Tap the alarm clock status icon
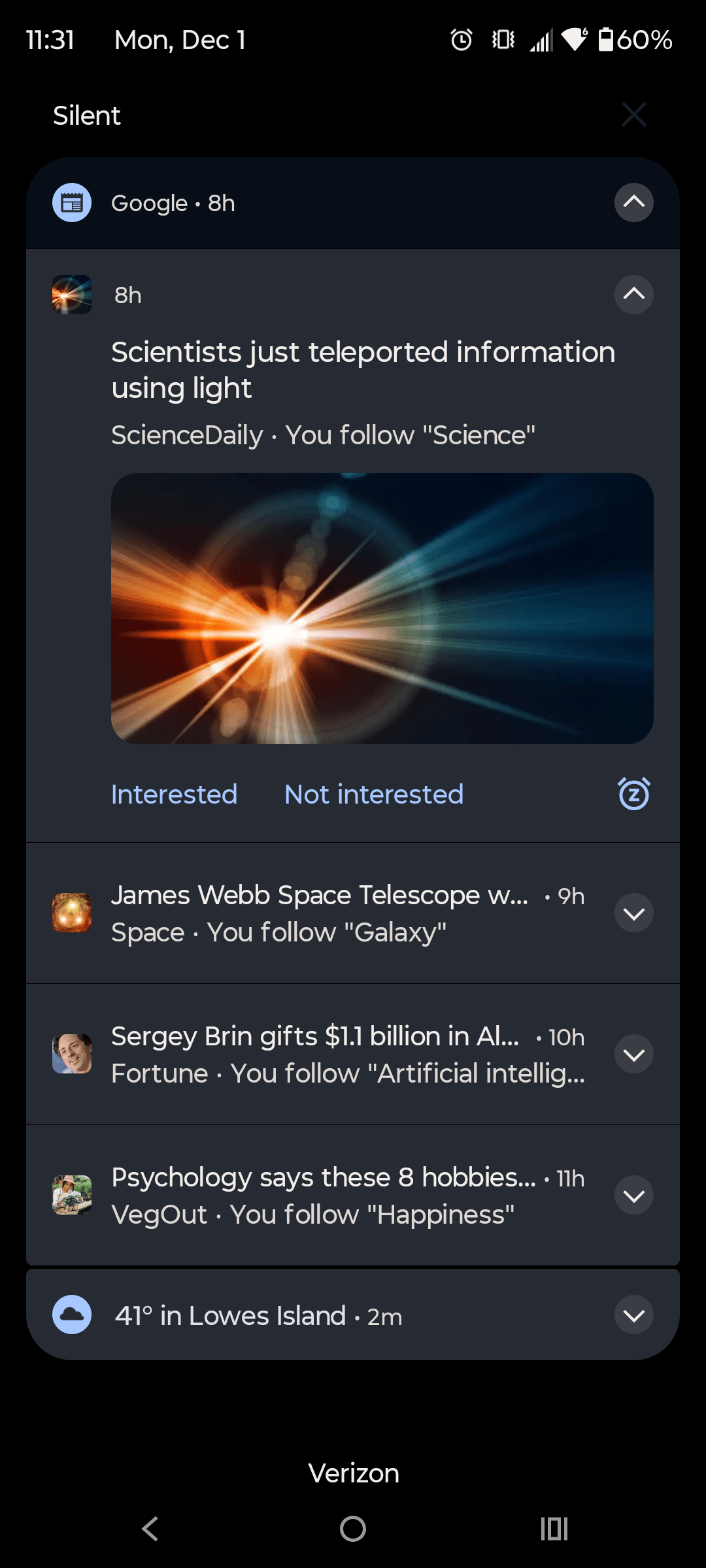This screenshot has height=1568, width=706. 462,40
